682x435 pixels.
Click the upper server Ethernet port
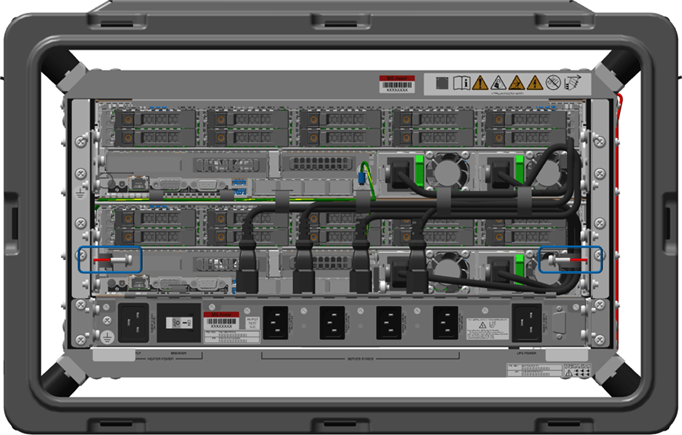coord(139,183)
